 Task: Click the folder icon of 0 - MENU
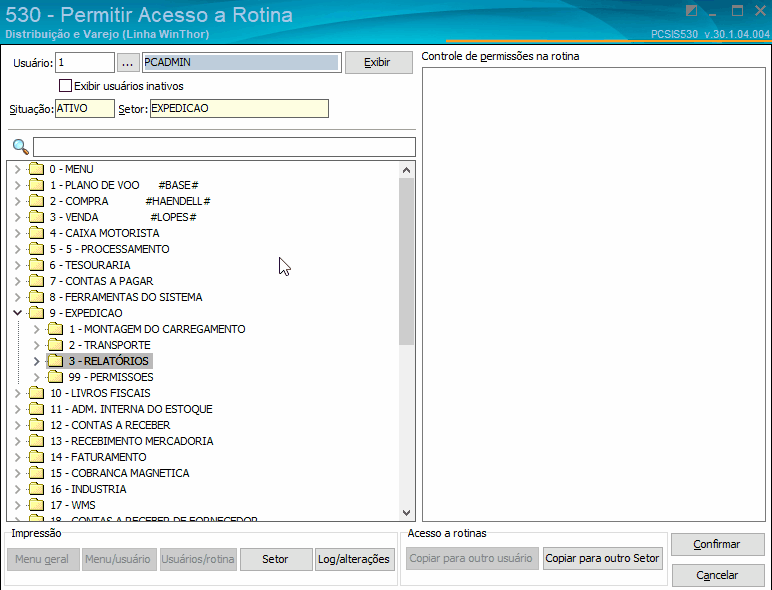(36, 169)
